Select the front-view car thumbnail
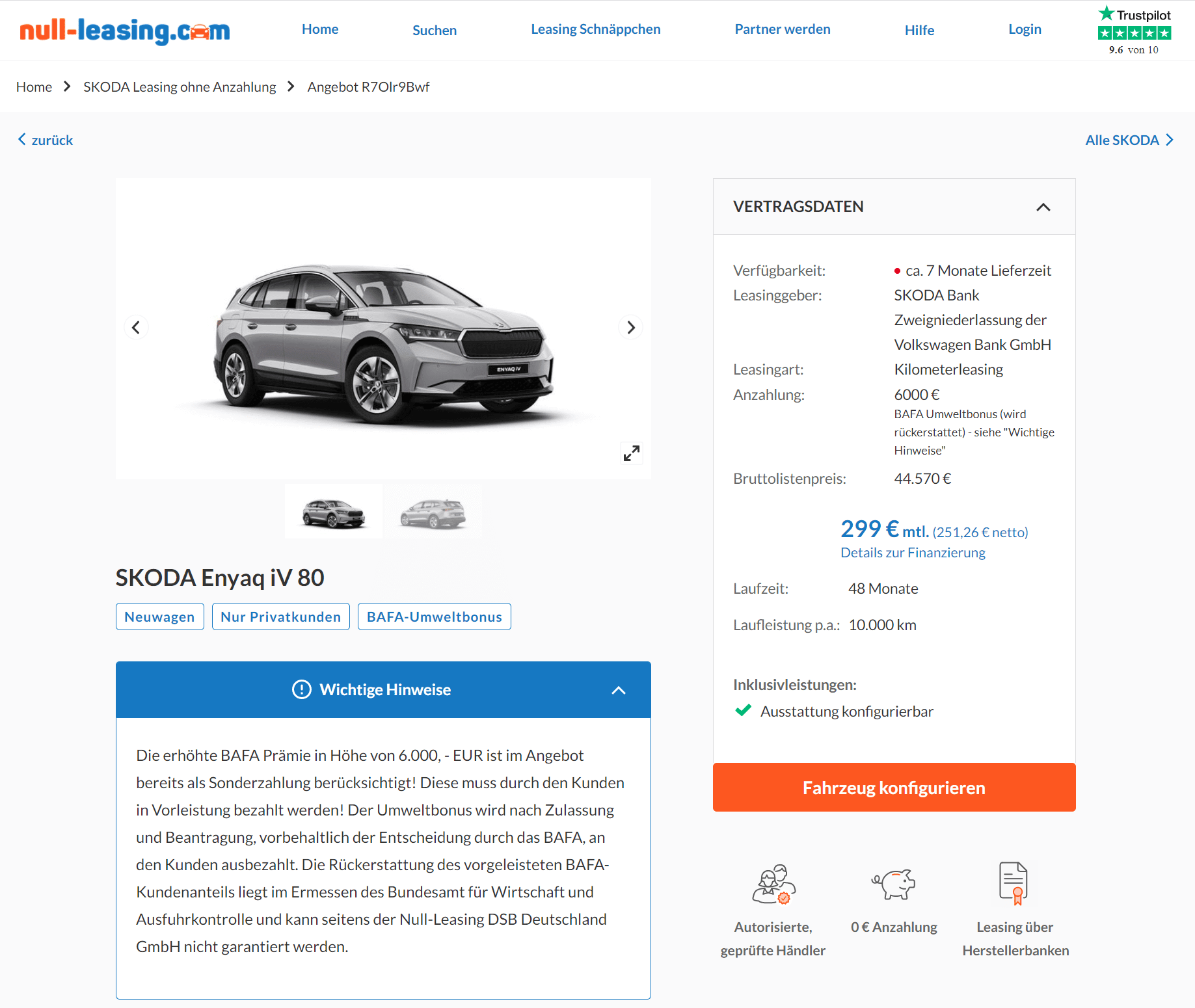This screenshot has height=1008, width=1195. 334,512
